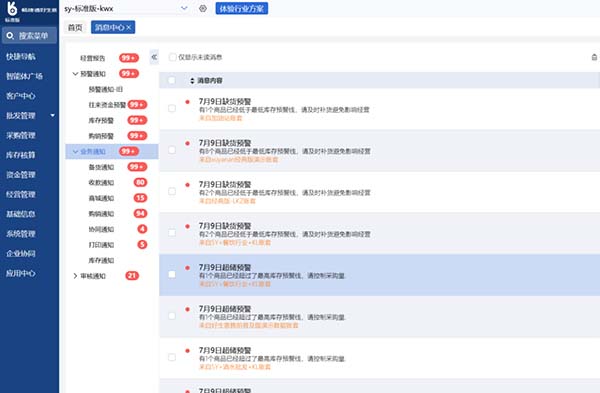Switch to the 首页 tab
The width and height of the screenshot is (600, 393).
[x=75, y=28]
